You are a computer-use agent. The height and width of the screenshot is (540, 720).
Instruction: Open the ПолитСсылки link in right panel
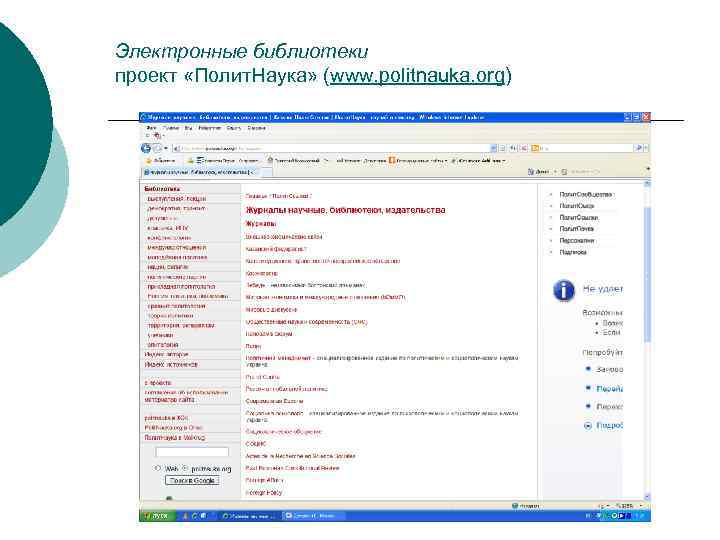click(579, 217)
